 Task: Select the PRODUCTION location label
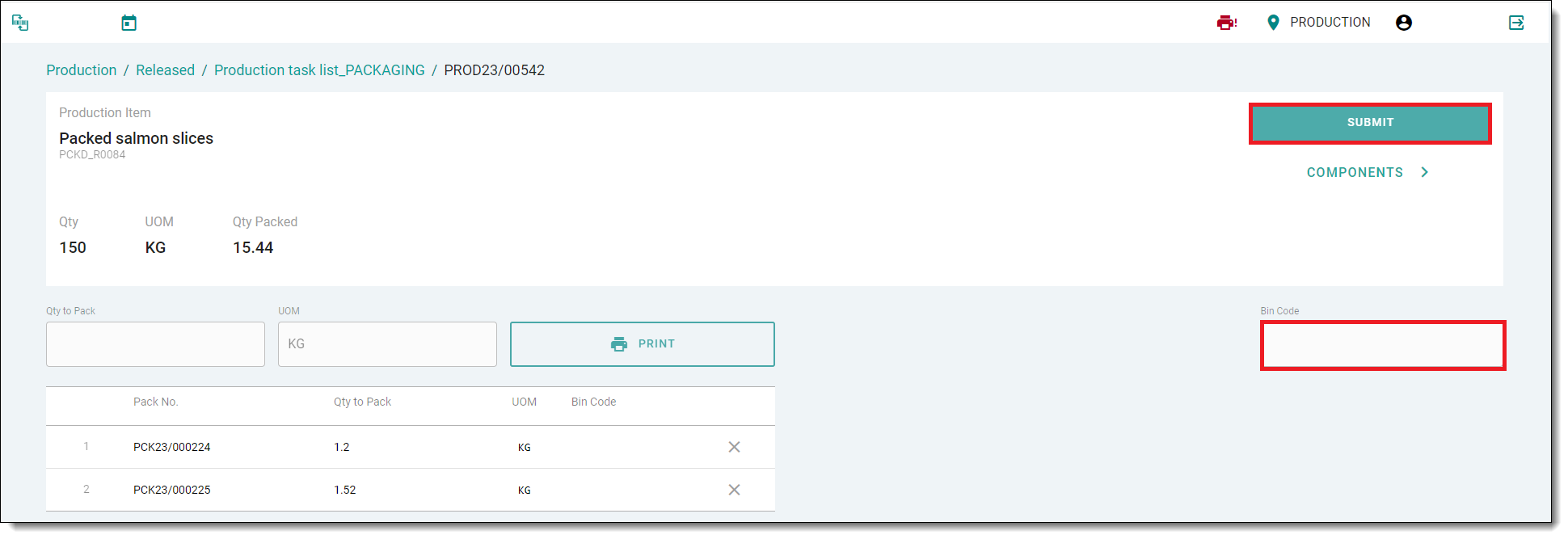point(1330,23)
